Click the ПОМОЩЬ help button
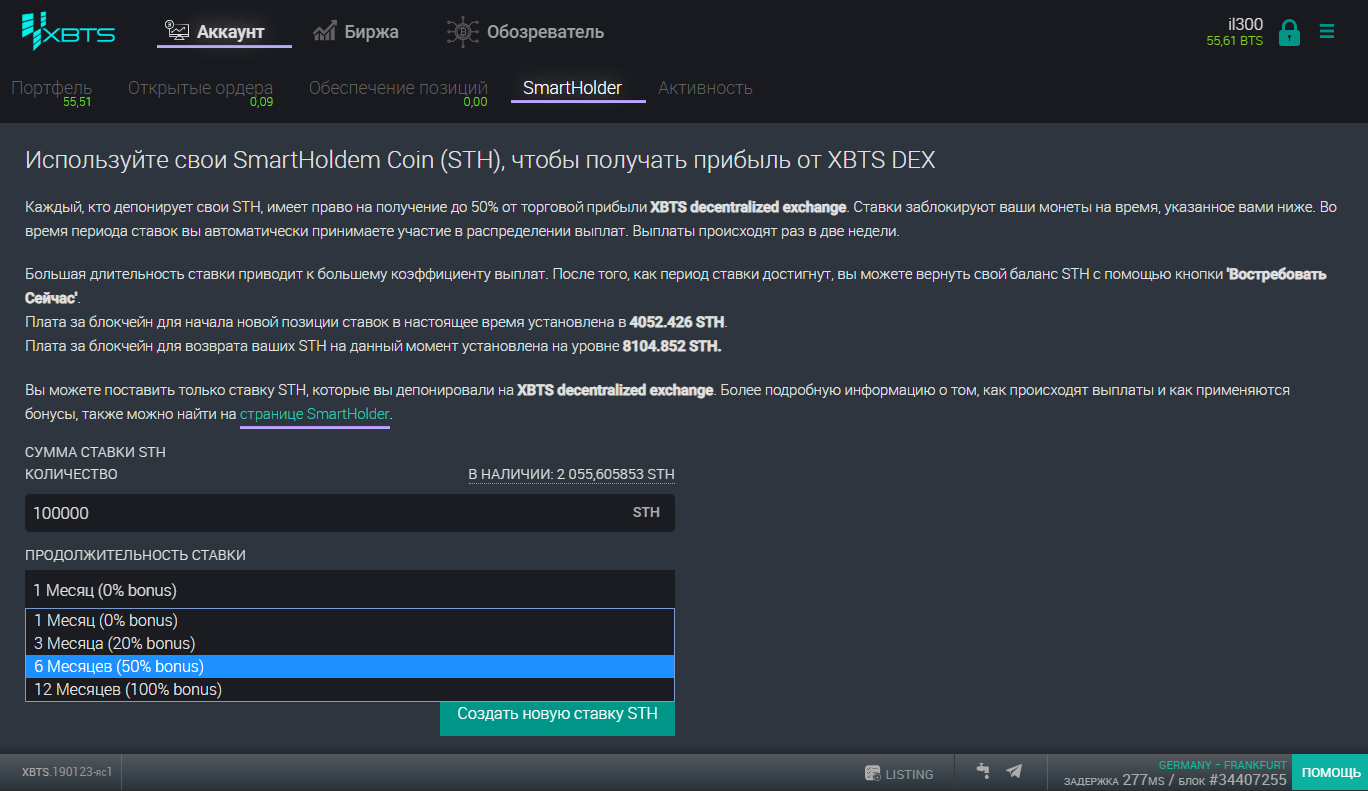1368x791 pixels. [x=1330, y=773]
